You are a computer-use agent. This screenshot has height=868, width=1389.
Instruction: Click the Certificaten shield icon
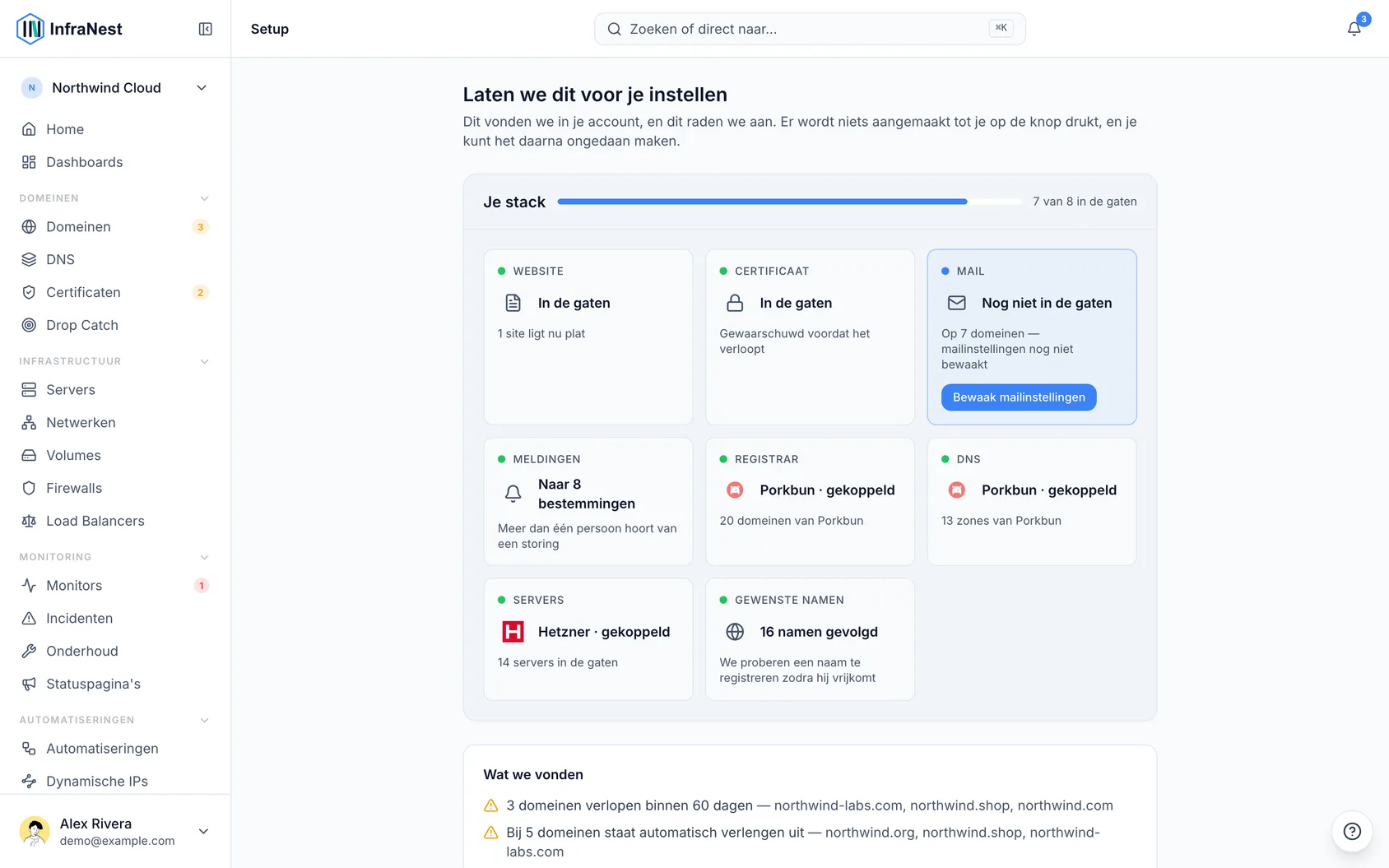point(29,292)
